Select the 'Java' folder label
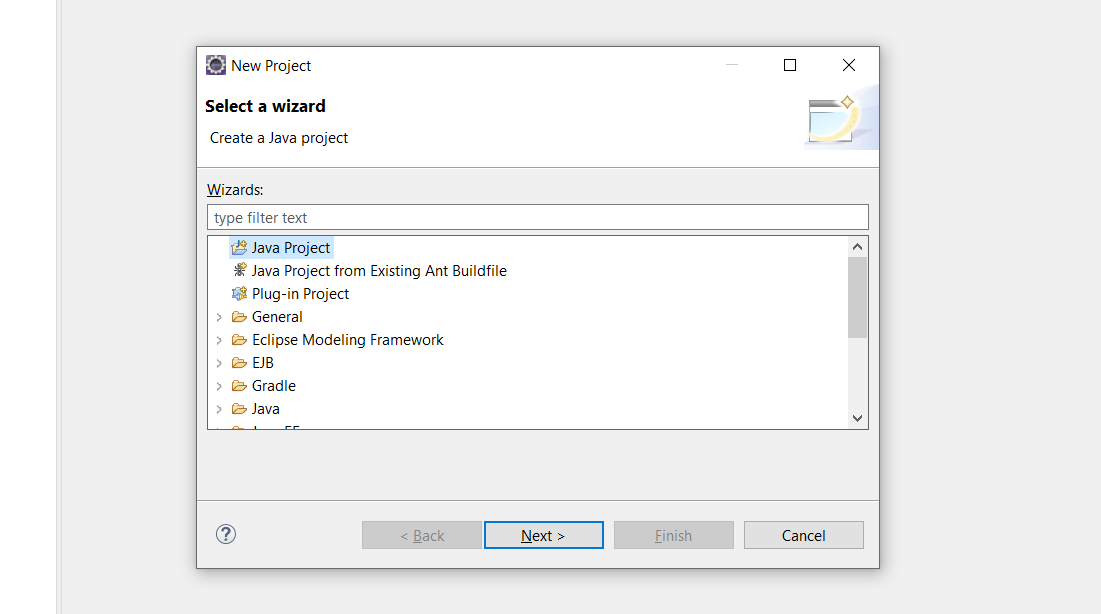 265,409
